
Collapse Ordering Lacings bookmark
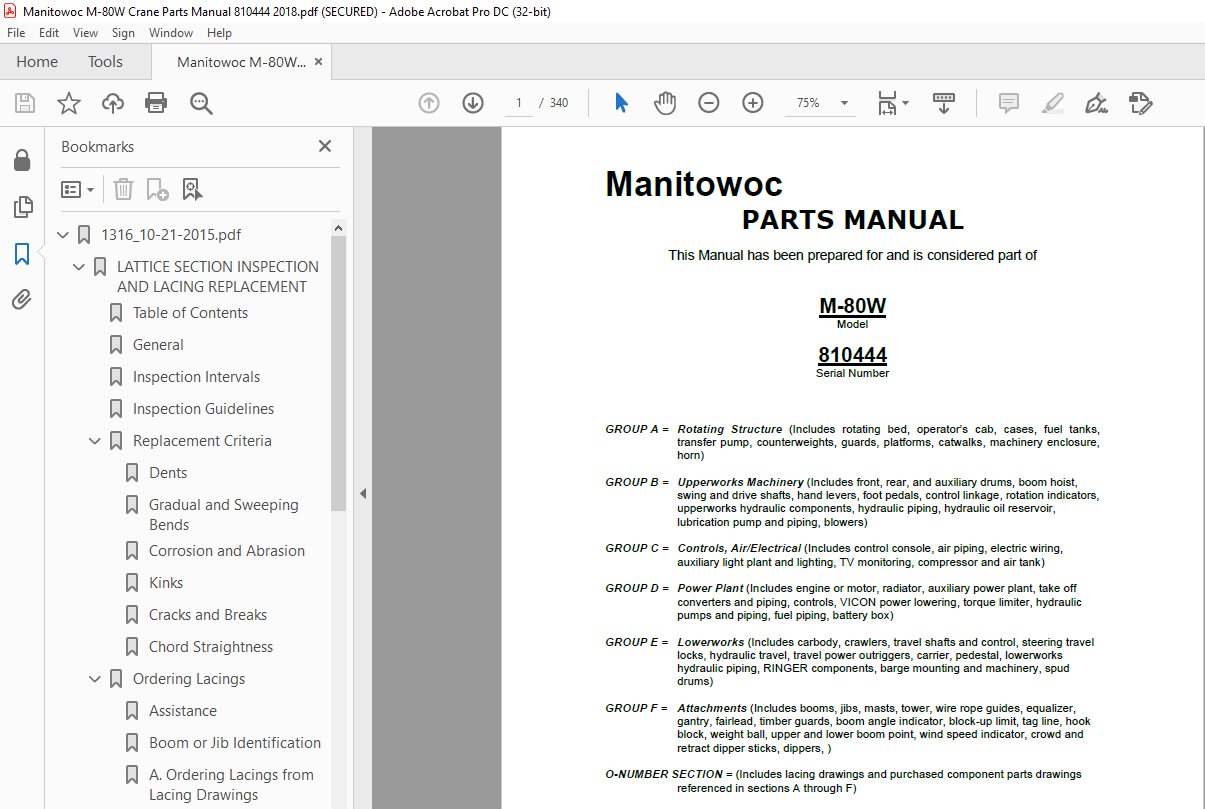96,679
